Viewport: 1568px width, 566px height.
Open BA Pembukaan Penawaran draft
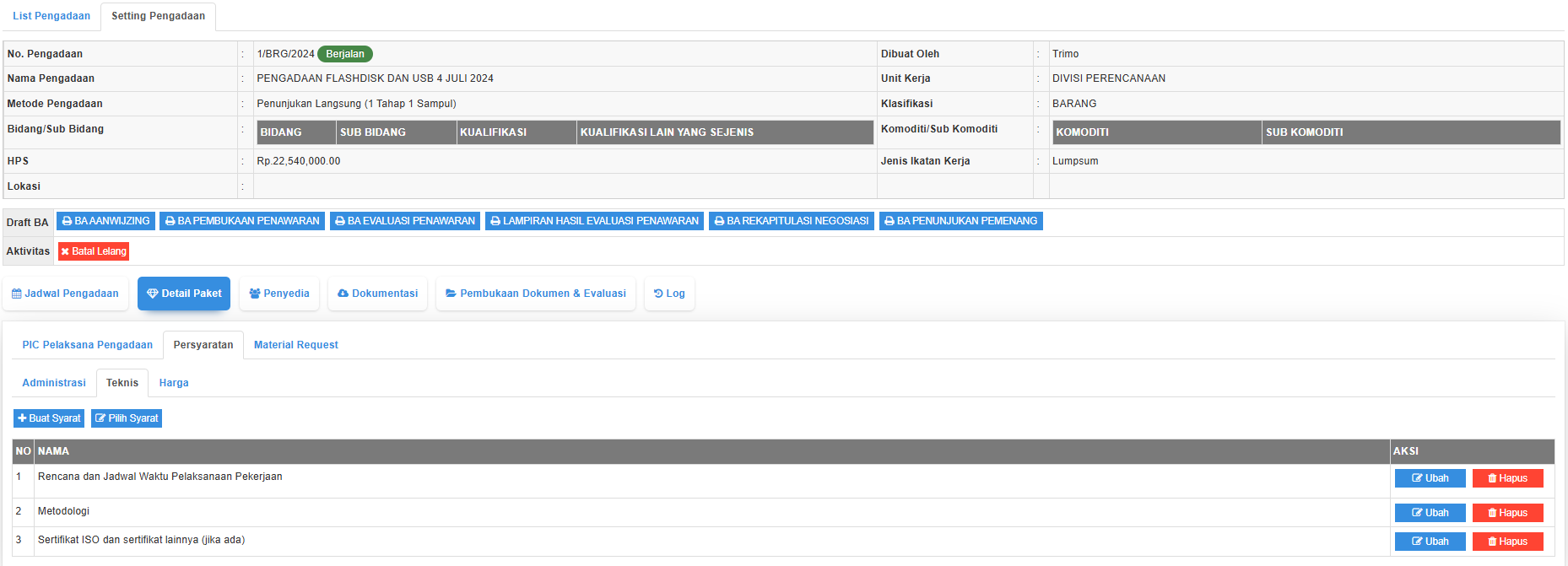pyautogui.click(x=242, y=221)
